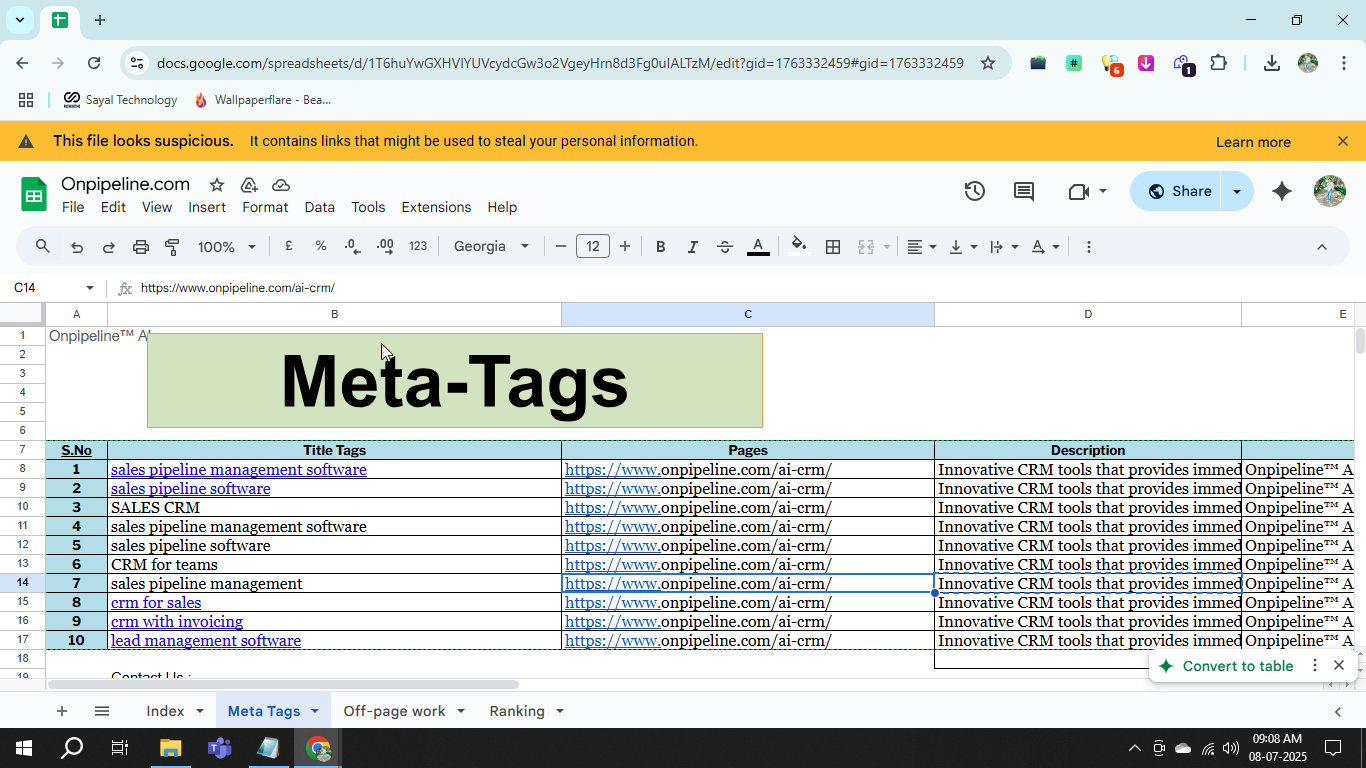The height and width of the screenshot is (768, 1366).
Task: Open the Extensions menu
Action: click(x=436, y=207)
